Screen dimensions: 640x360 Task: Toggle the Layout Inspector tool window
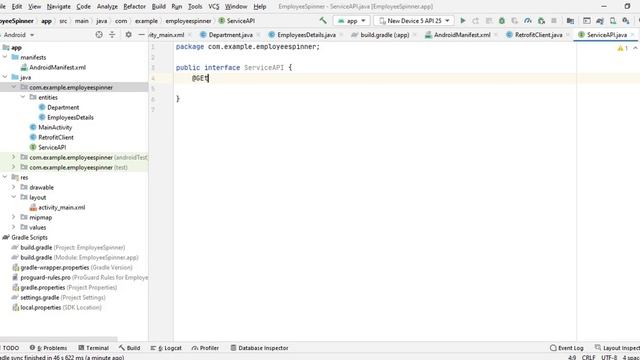coord(617,348)
